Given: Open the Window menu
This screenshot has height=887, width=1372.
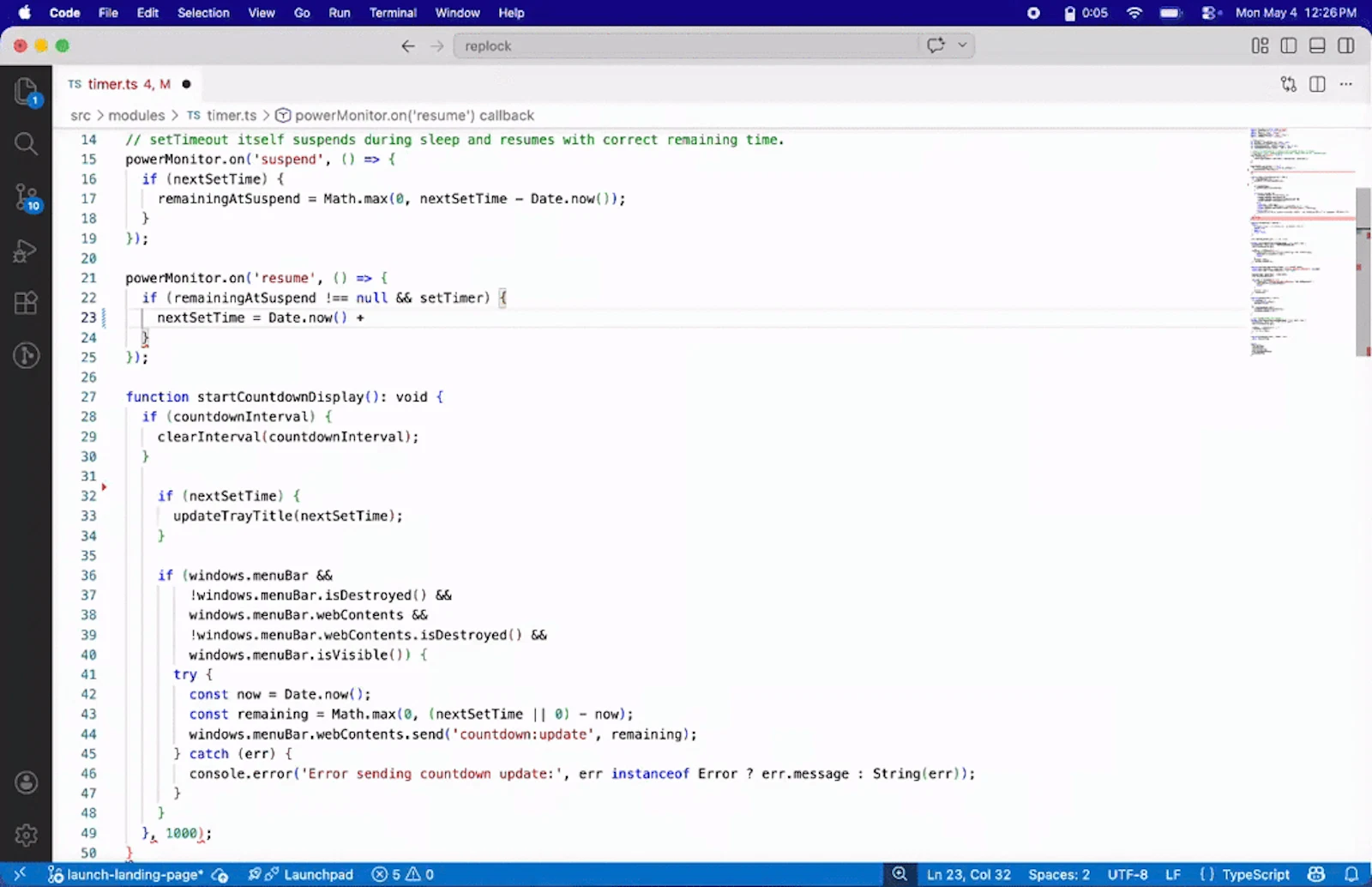Looking at the screenshot, I should (457, 13).
